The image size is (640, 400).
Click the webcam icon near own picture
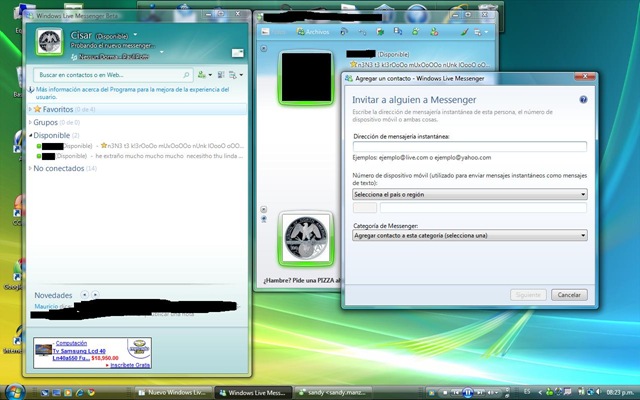[264, 219]
